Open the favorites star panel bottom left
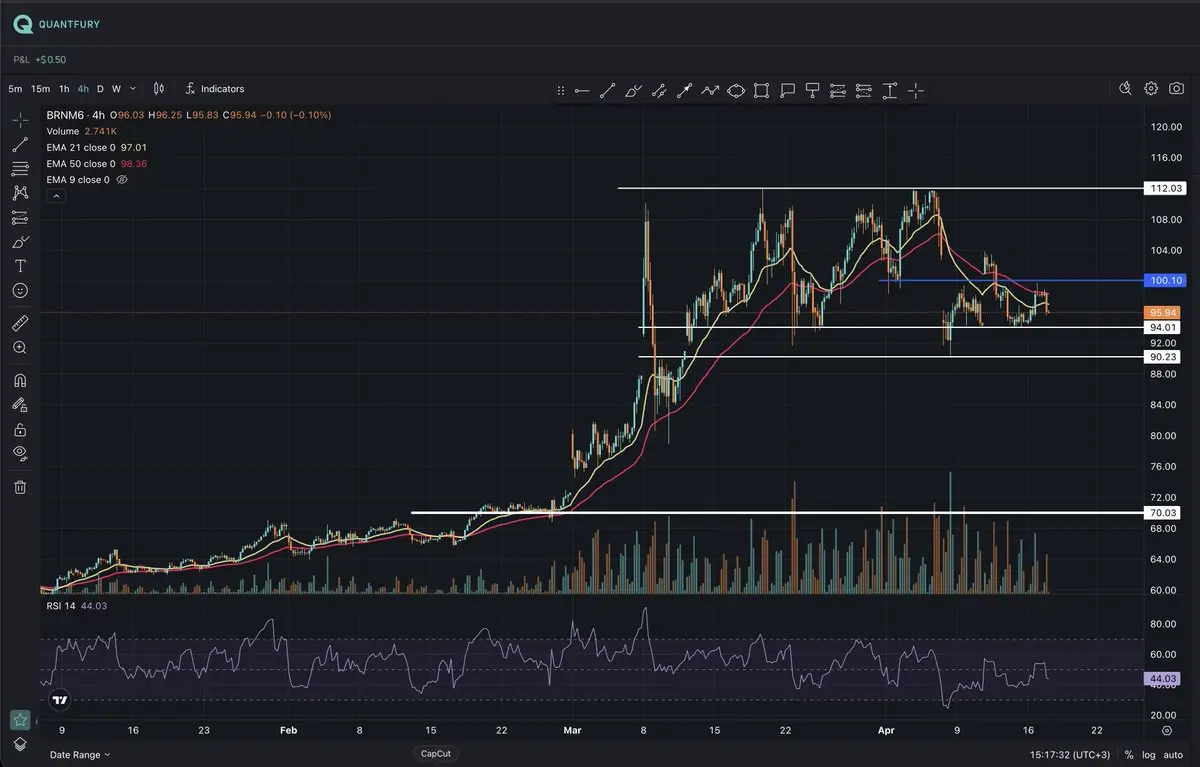Screen dimensions: 1200x767 click(20, 719)
